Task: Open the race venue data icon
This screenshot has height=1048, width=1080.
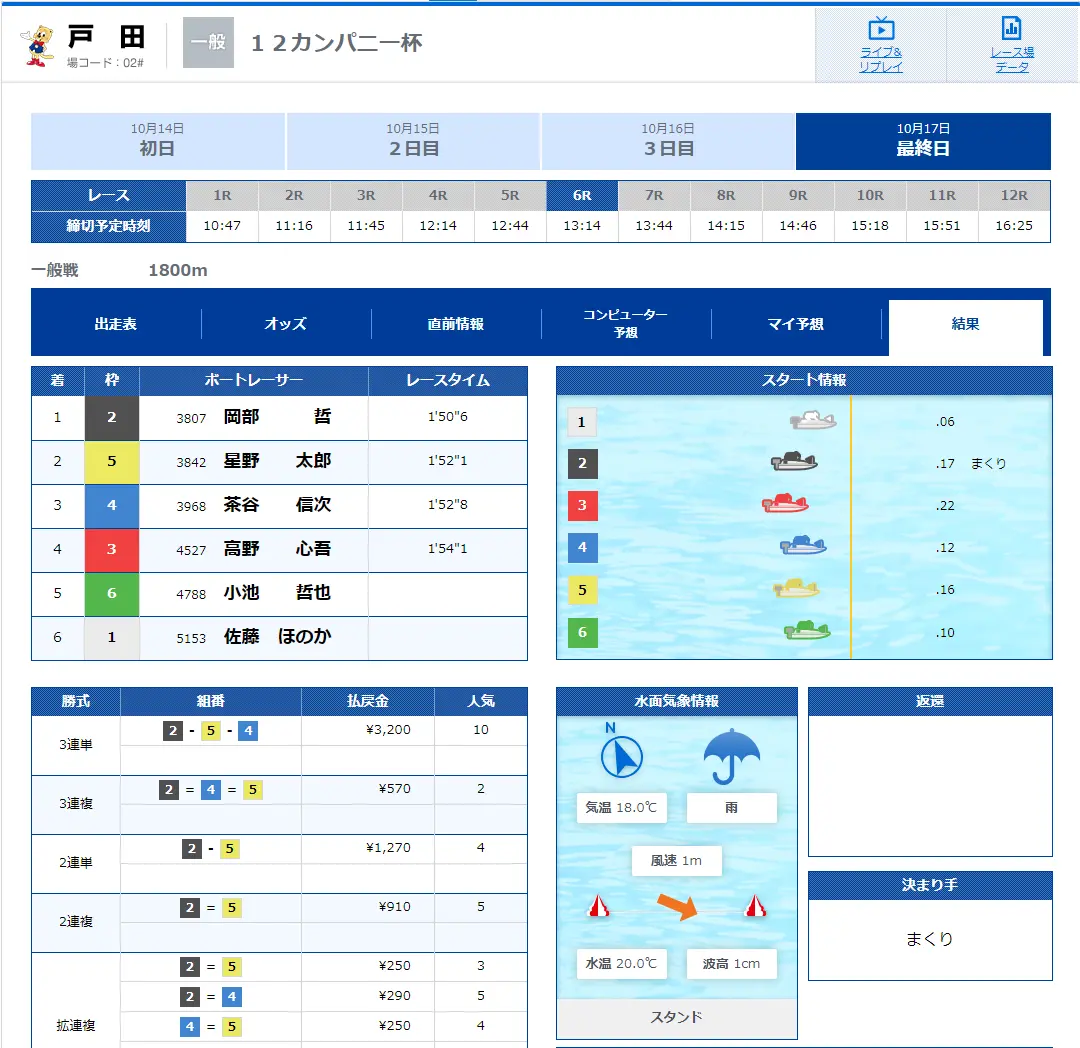Action: tap(1012, 28)
